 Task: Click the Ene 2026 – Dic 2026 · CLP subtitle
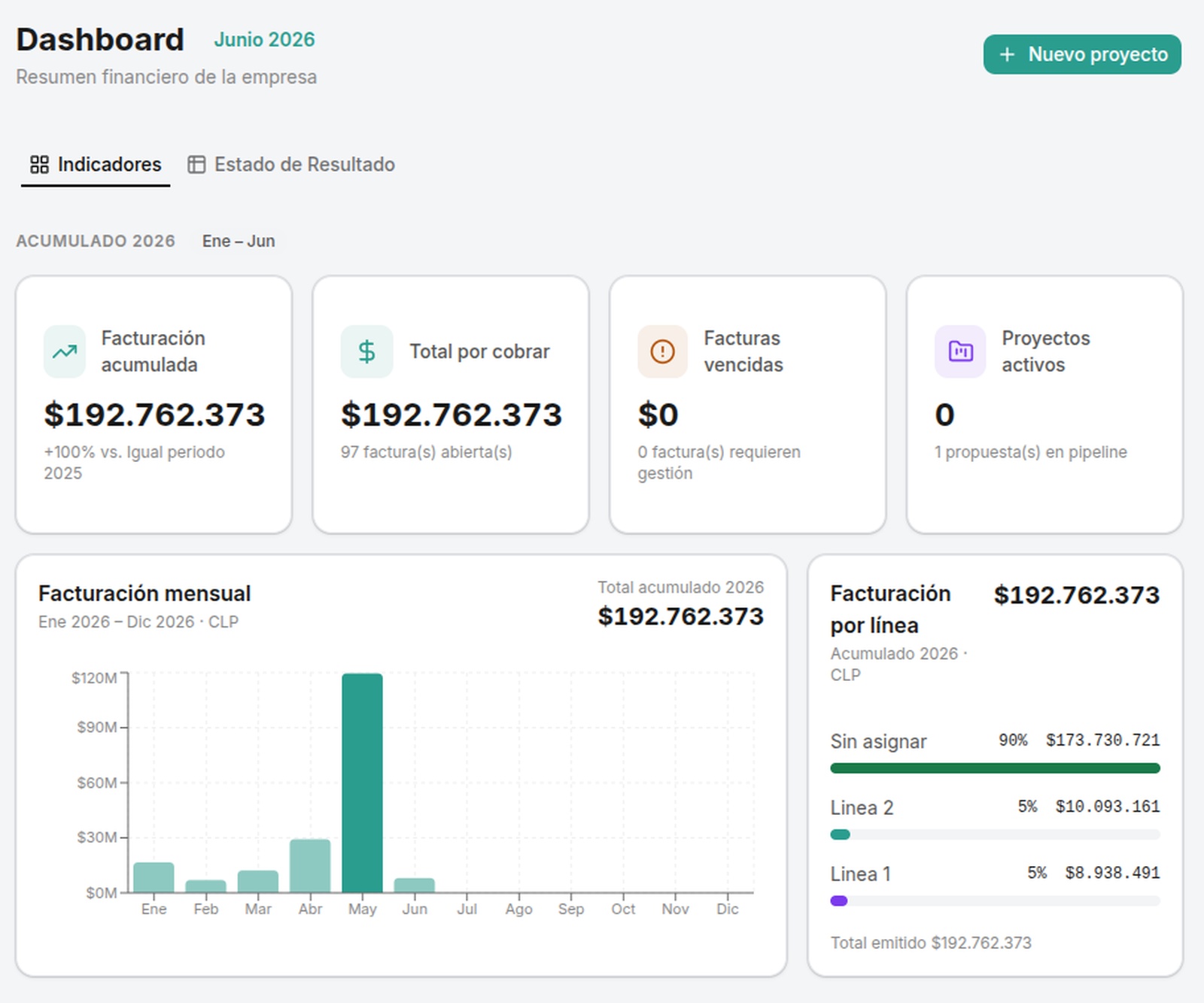click(138, 622)
